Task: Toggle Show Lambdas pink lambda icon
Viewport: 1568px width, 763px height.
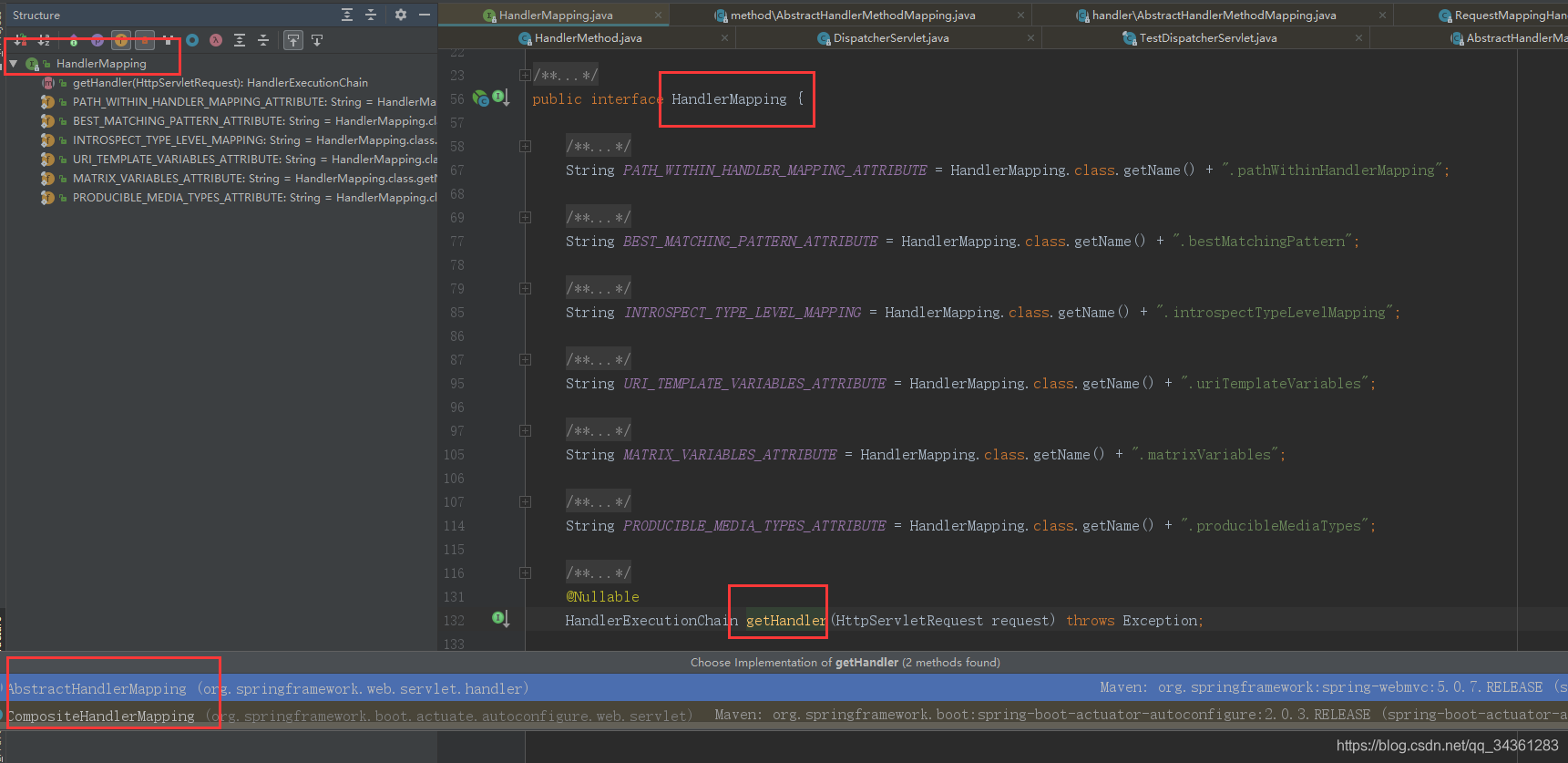Action: click(216, 40)
